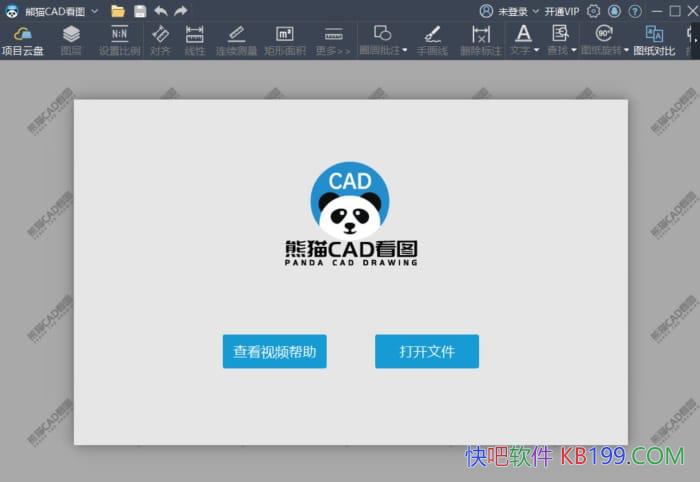Viewport: 700px width, 482px height.
Task: Open the 查找 find dropdown arrow
Action: (x=574, y=50)
